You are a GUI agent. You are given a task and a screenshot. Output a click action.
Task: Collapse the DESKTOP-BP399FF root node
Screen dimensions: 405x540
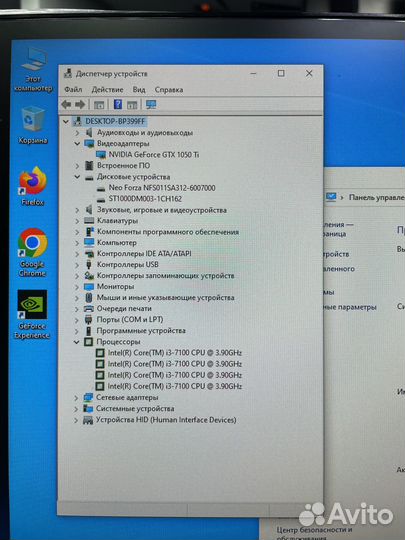(x=66, y=121)
